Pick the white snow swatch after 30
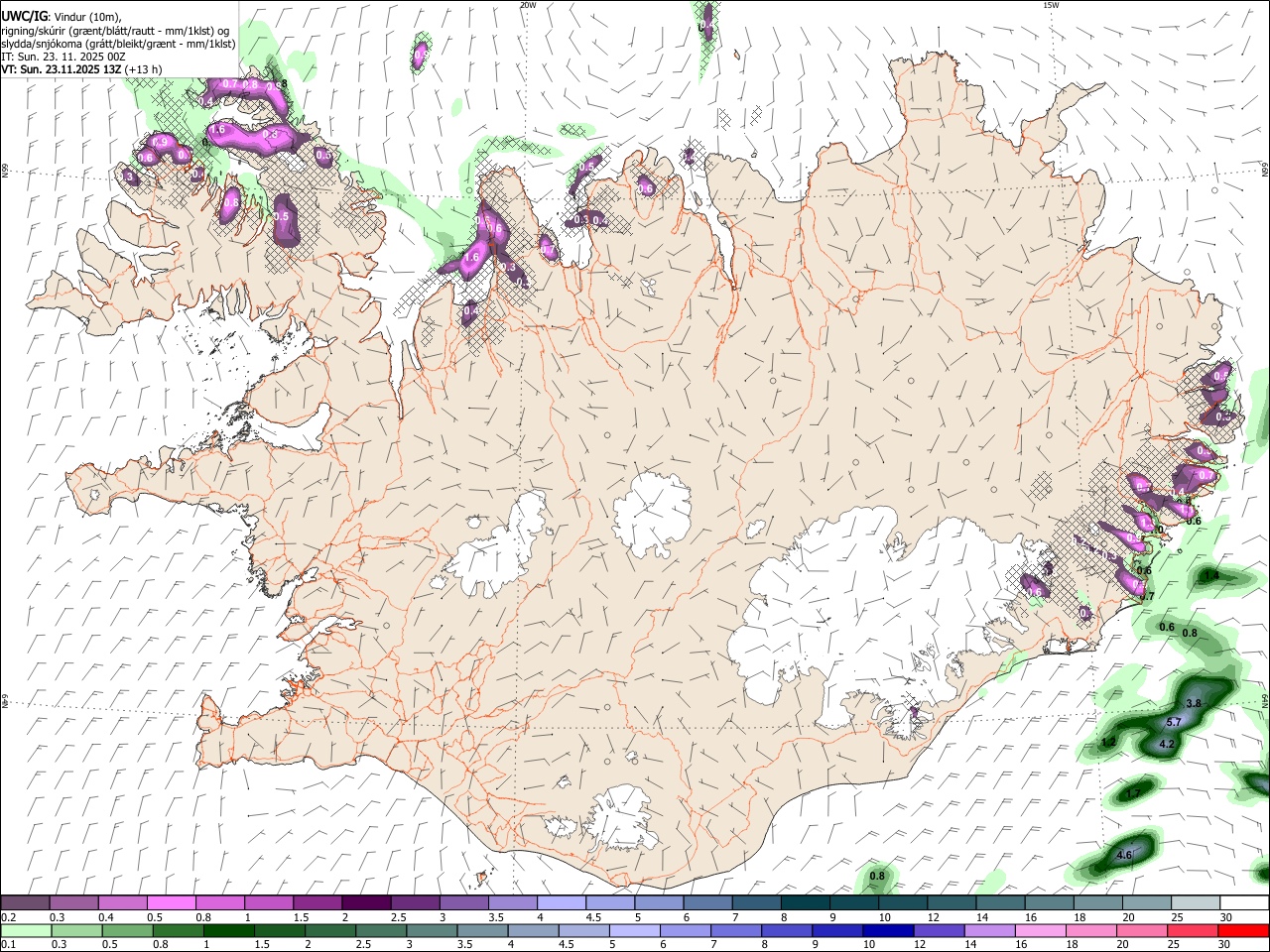 (1244, 903)
